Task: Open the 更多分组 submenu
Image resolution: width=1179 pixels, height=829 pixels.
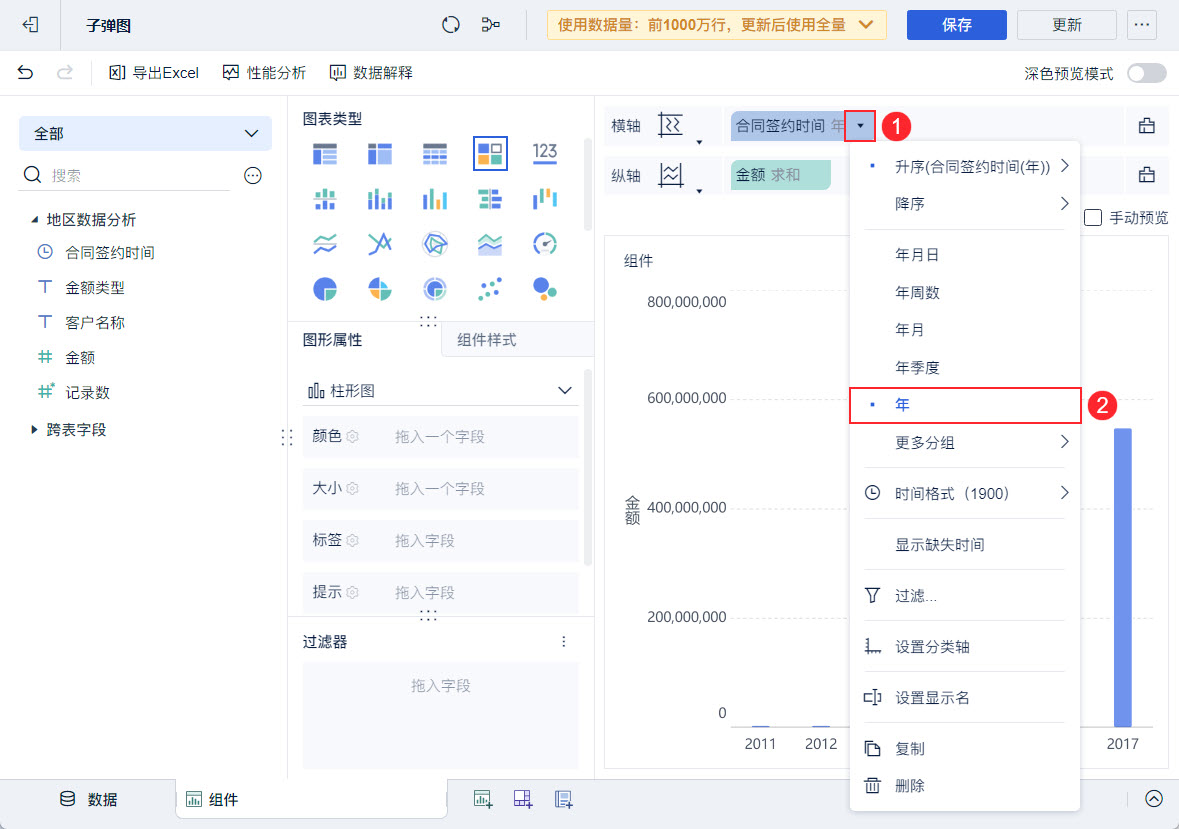Action: 965,443
